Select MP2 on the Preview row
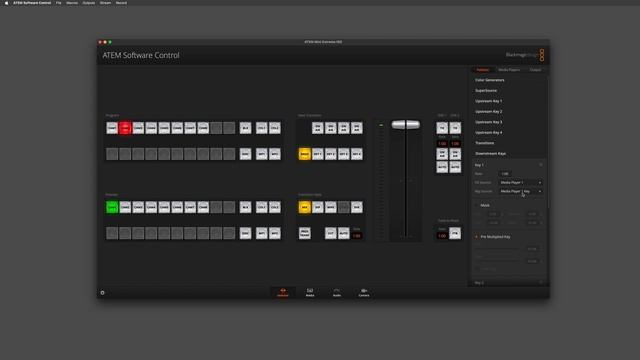The image size is (640, 360). pos(275,233)
